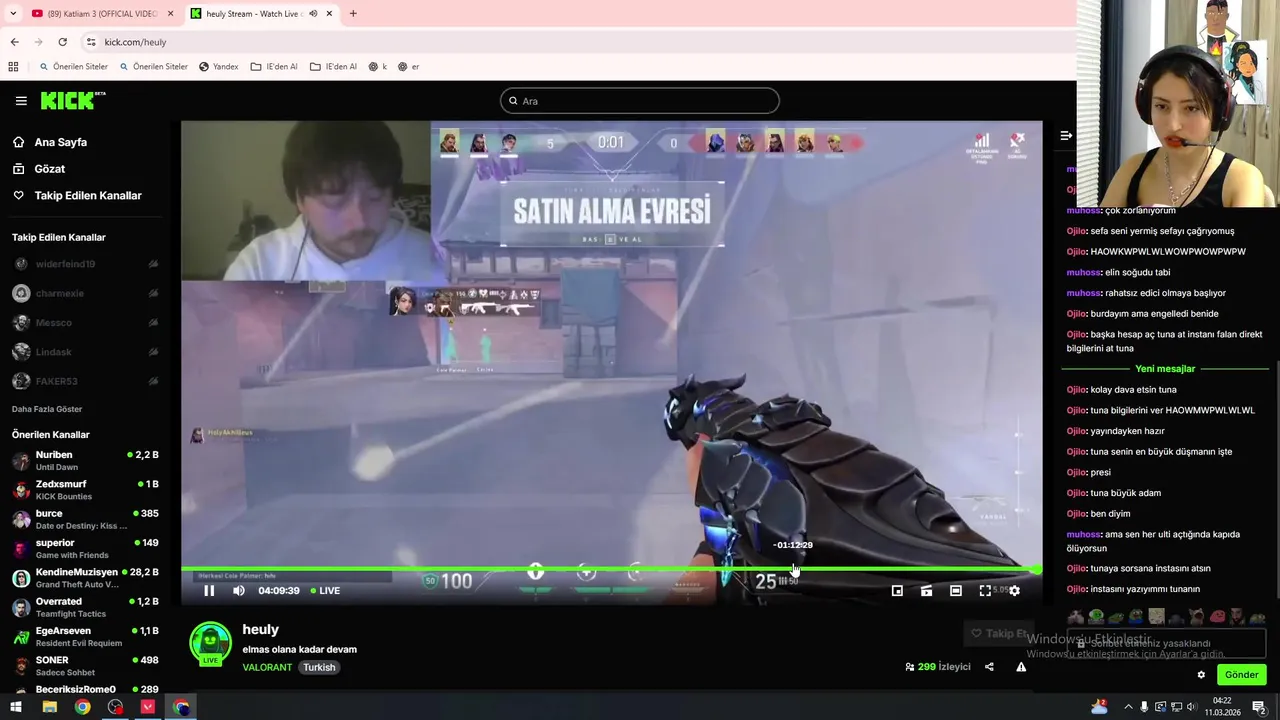Open followed channel FAKER53
This screenshot has height=720, width=1280.
click(x=85, y=381)
